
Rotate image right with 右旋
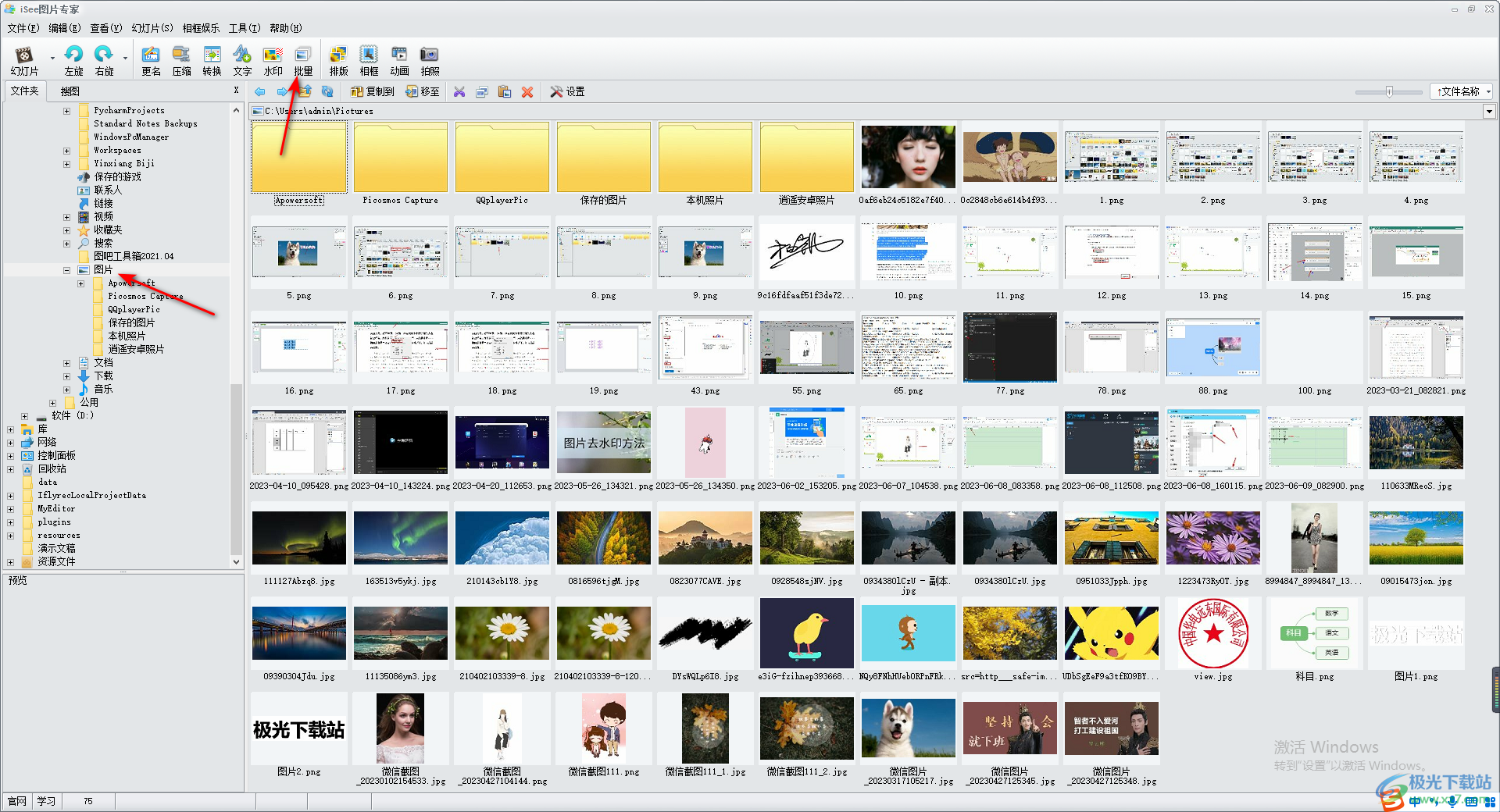click(x=104, y=60)
